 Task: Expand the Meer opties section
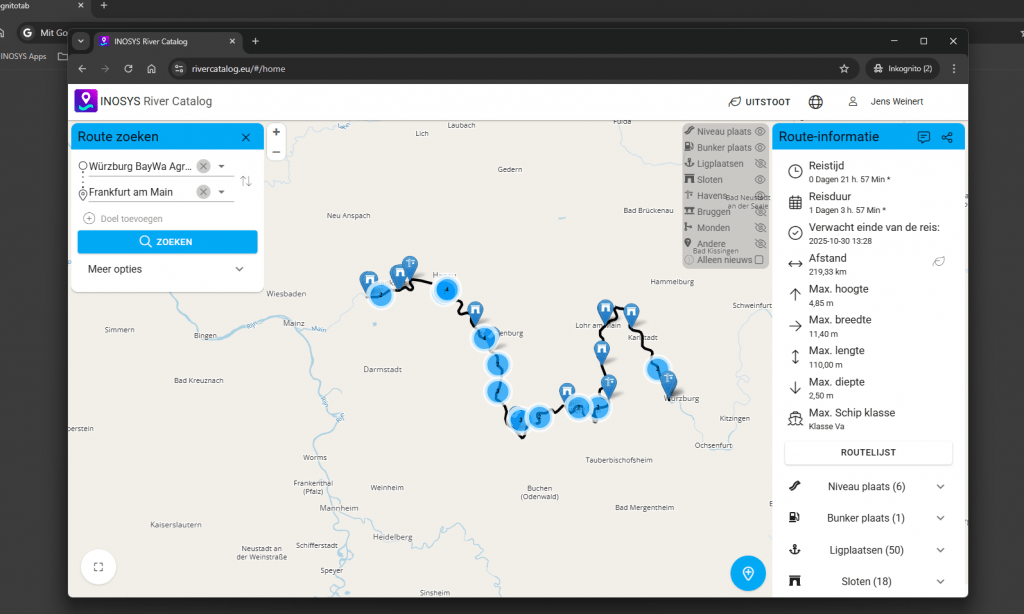coord(239,269)
